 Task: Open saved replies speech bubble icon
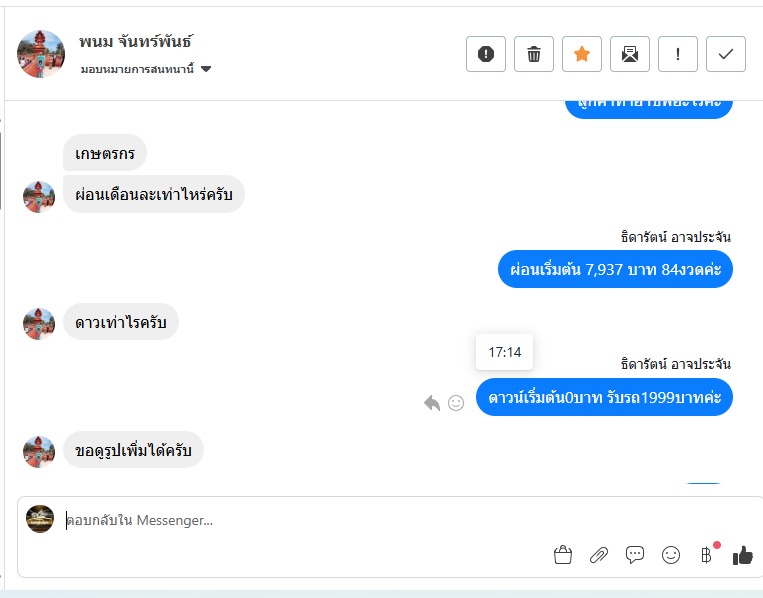click(x=635, y=555)
